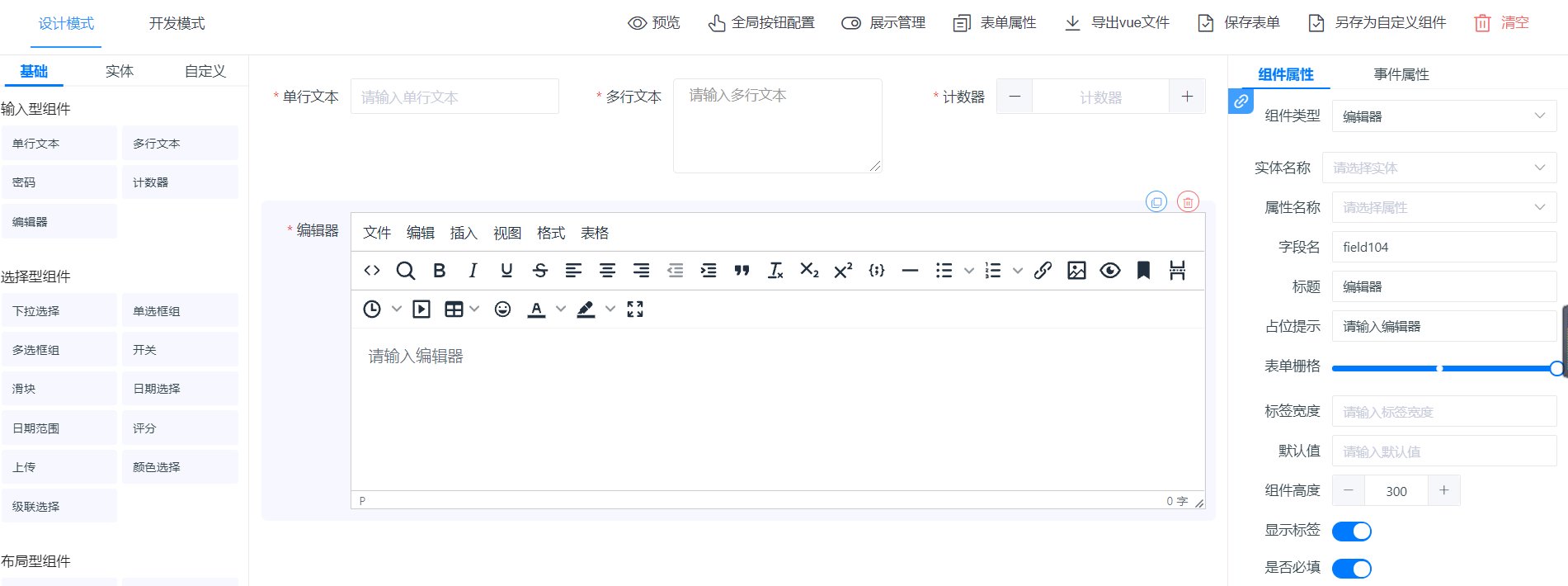Expand text color options arrow
1568x586 pixels.
pos(561,310)
